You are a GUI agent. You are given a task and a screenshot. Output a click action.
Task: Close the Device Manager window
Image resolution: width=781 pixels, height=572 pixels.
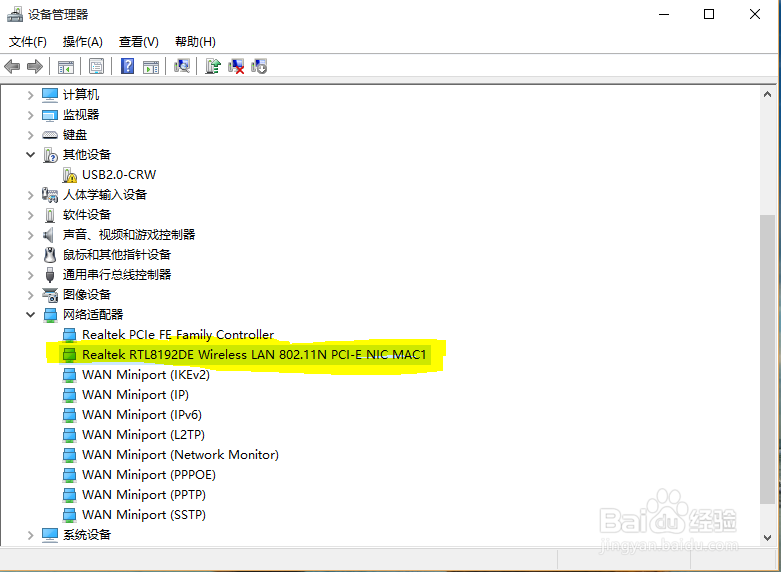point(755,14)
